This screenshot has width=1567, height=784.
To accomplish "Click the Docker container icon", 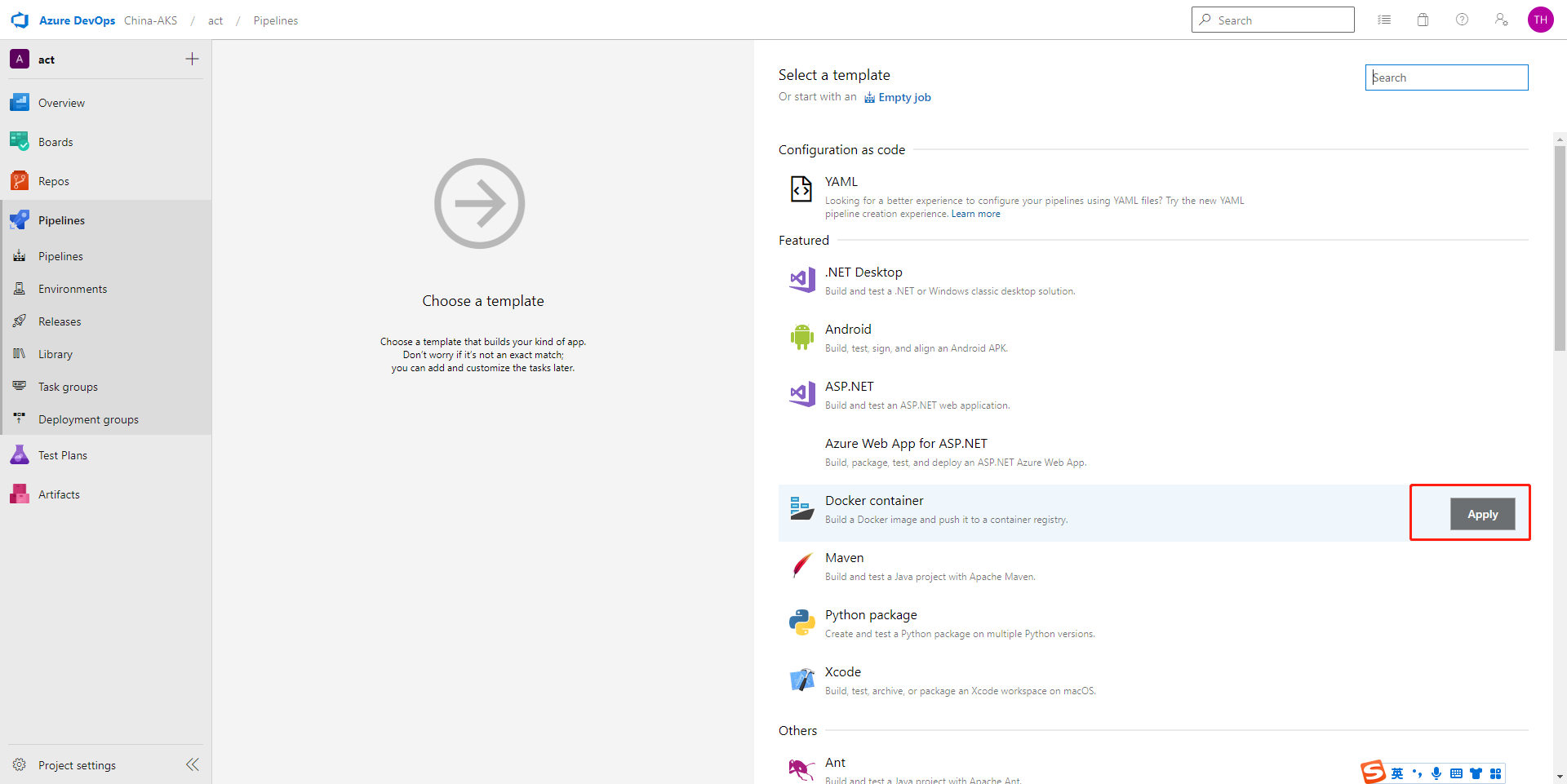I will [x=802, y=508].
